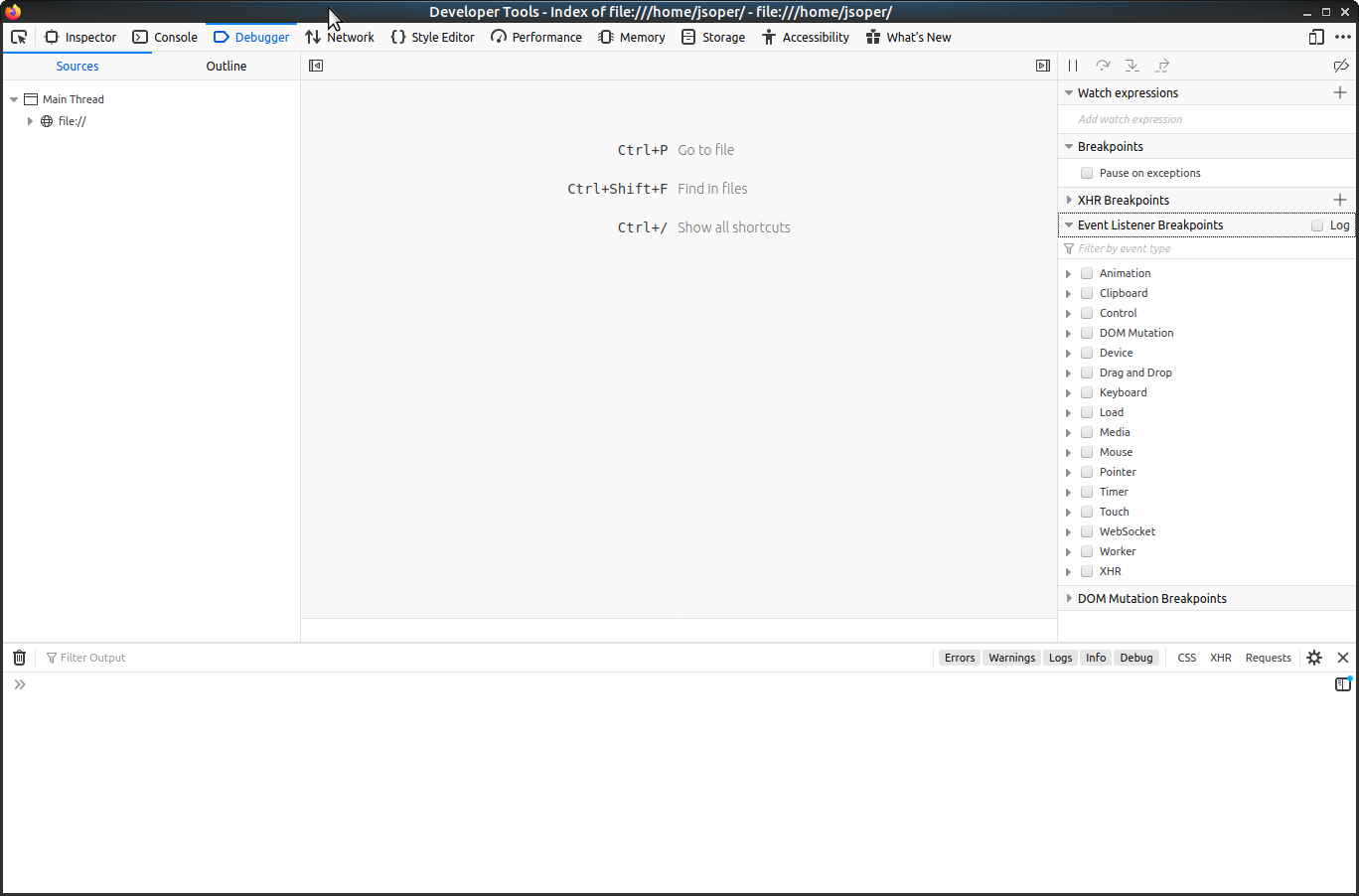The height and width of the screenshot is (896, 1359).
Task: Add an XHR breakpoint with plus icon
Action: coord(1340,200)
